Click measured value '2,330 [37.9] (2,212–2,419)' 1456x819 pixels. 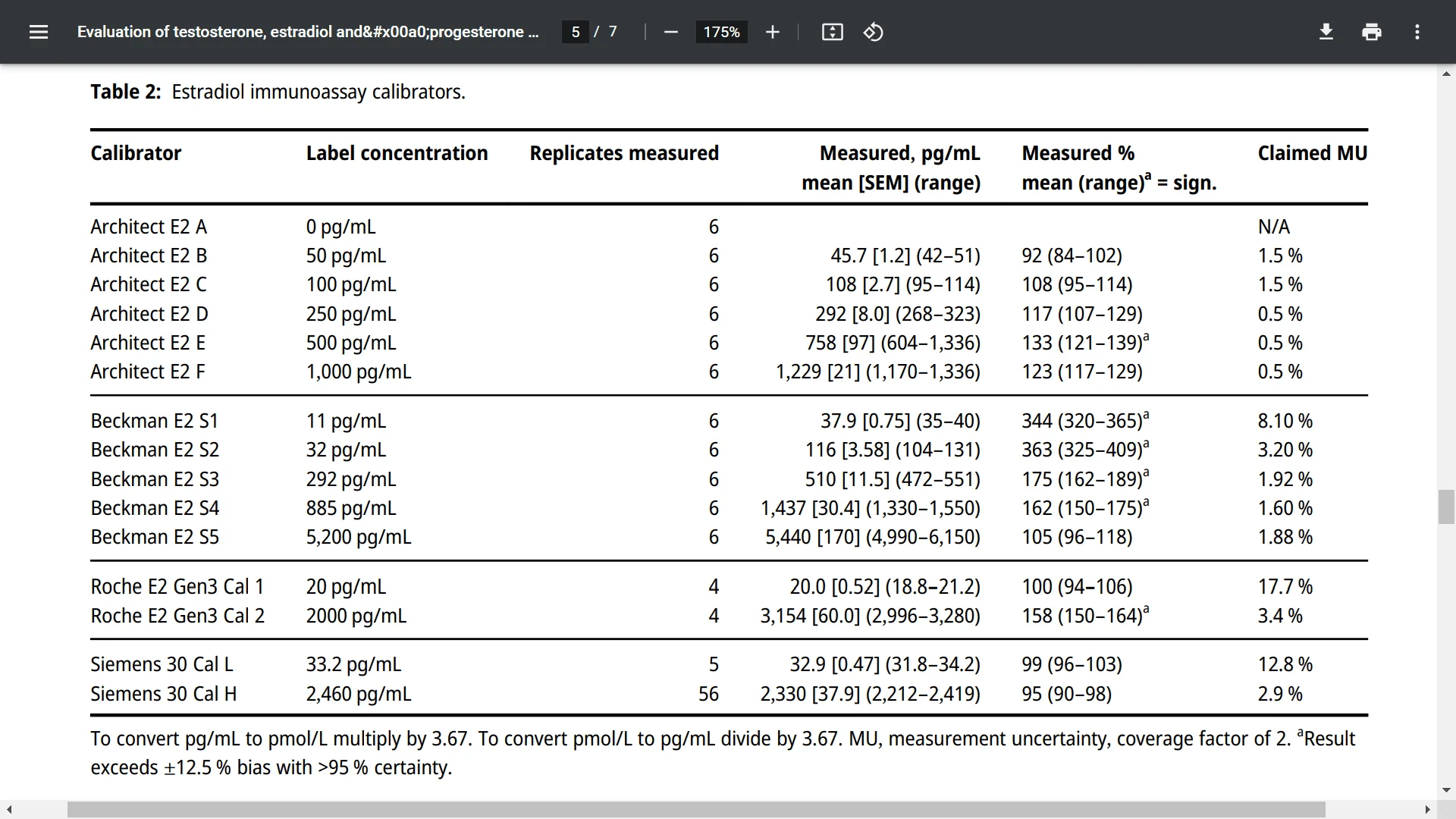870,694
